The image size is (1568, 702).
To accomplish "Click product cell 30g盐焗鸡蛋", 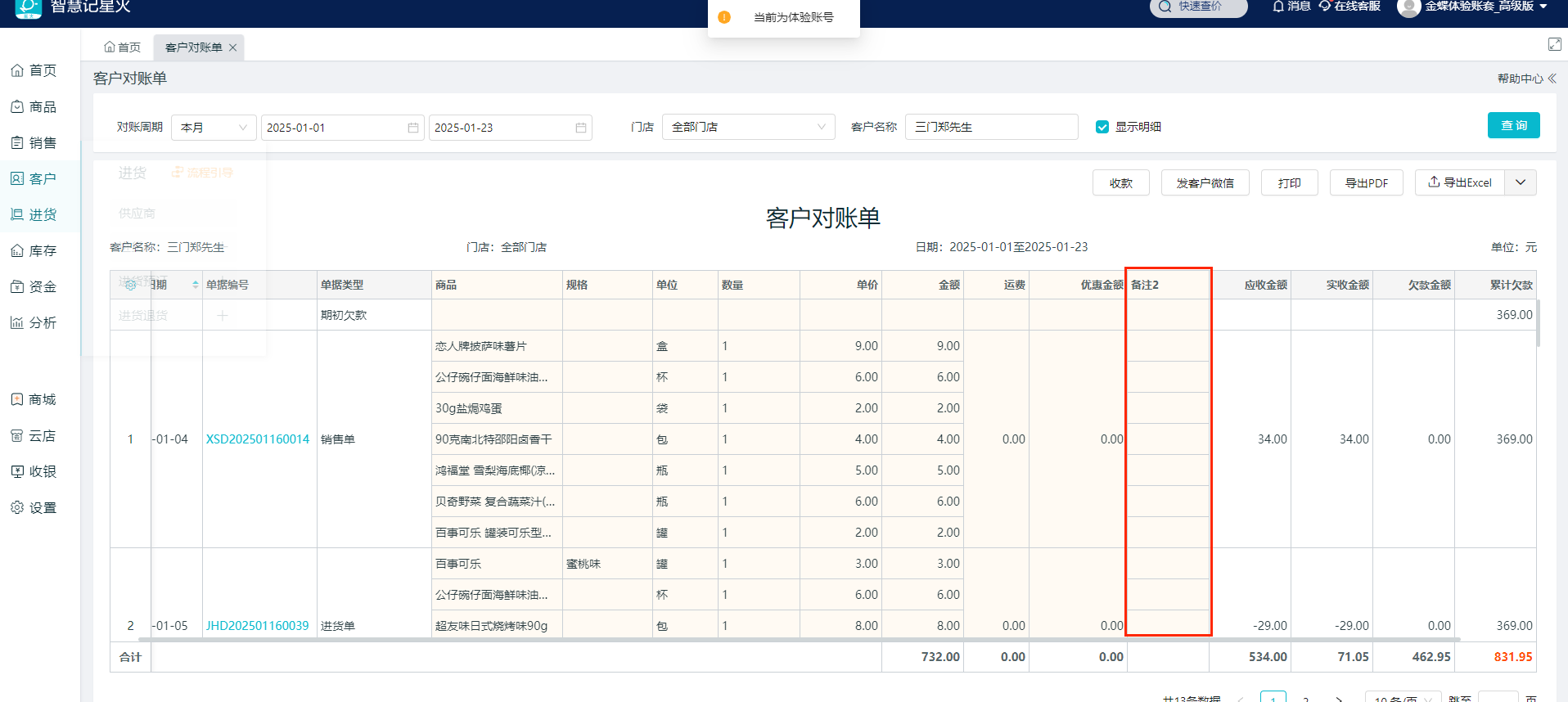I will [x=498, y=408].
